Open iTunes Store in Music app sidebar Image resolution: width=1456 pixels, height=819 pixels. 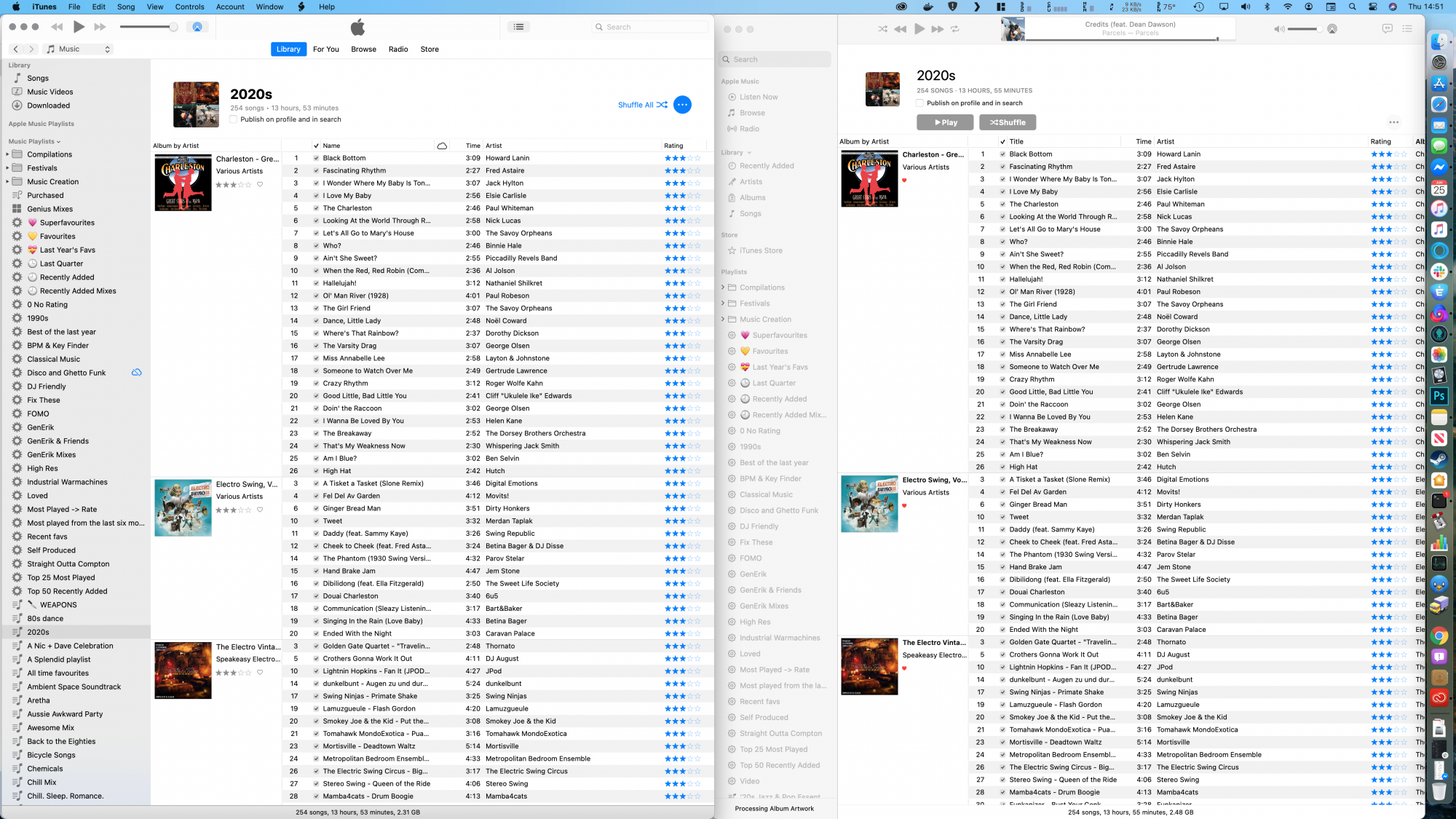coord(761,250)
